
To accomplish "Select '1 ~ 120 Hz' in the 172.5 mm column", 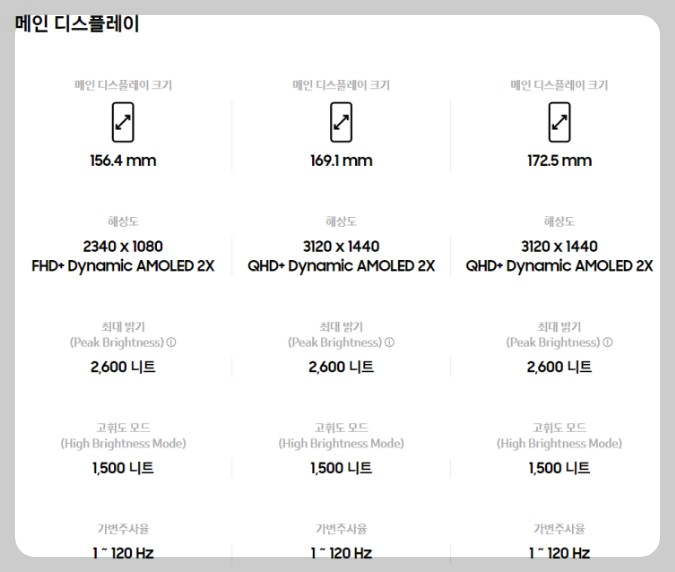I will tap(560, 553).
